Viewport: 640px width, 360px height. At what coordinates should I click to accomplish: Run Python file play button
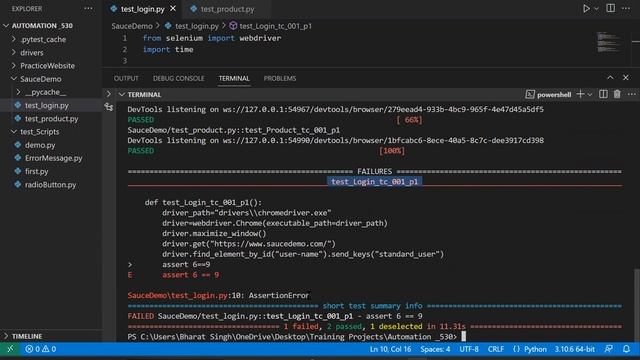click(x=586, y=9)
